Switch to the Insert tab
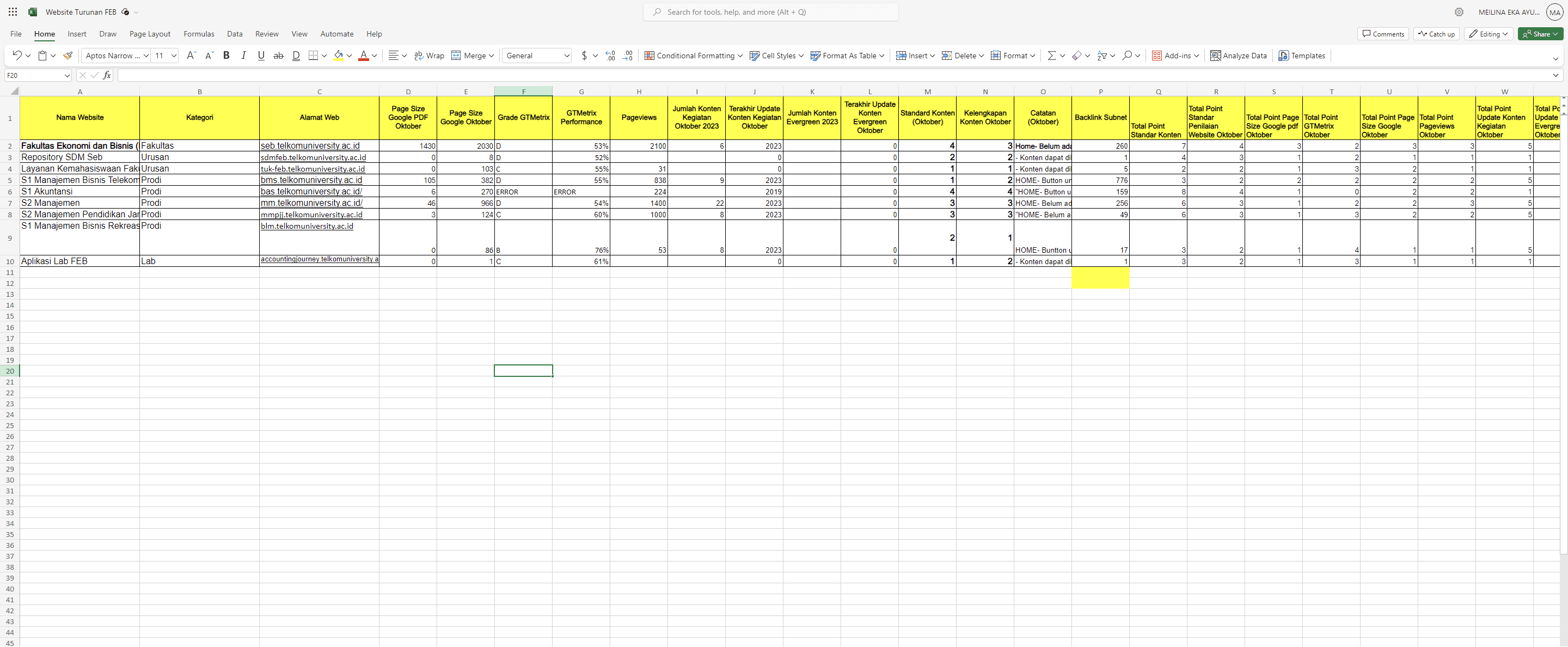 (77, 34)
